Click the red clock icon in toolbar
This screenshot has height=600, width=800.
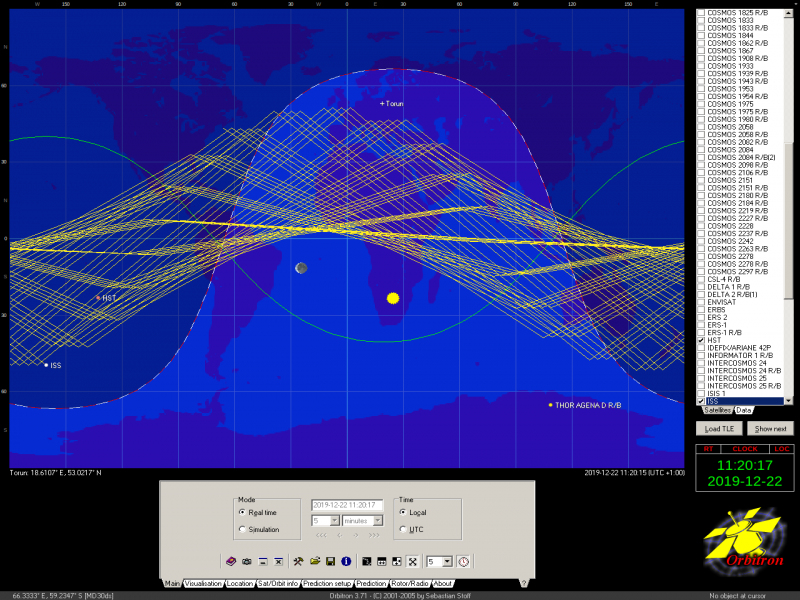464,562
